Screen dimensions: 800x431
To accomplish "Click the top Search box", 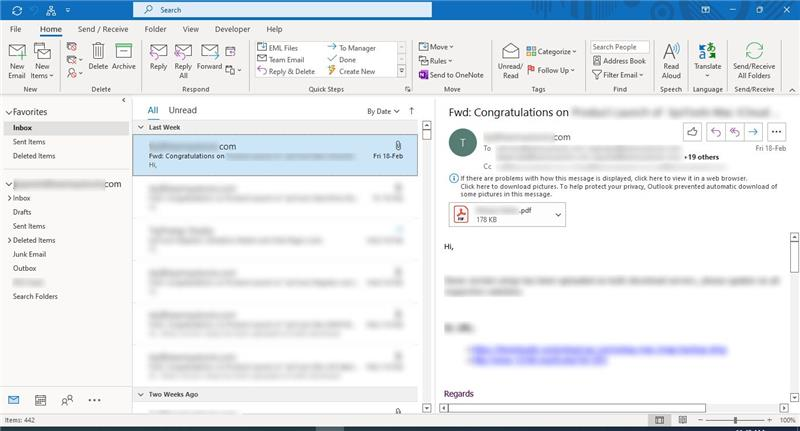I will tap(282, 10).
